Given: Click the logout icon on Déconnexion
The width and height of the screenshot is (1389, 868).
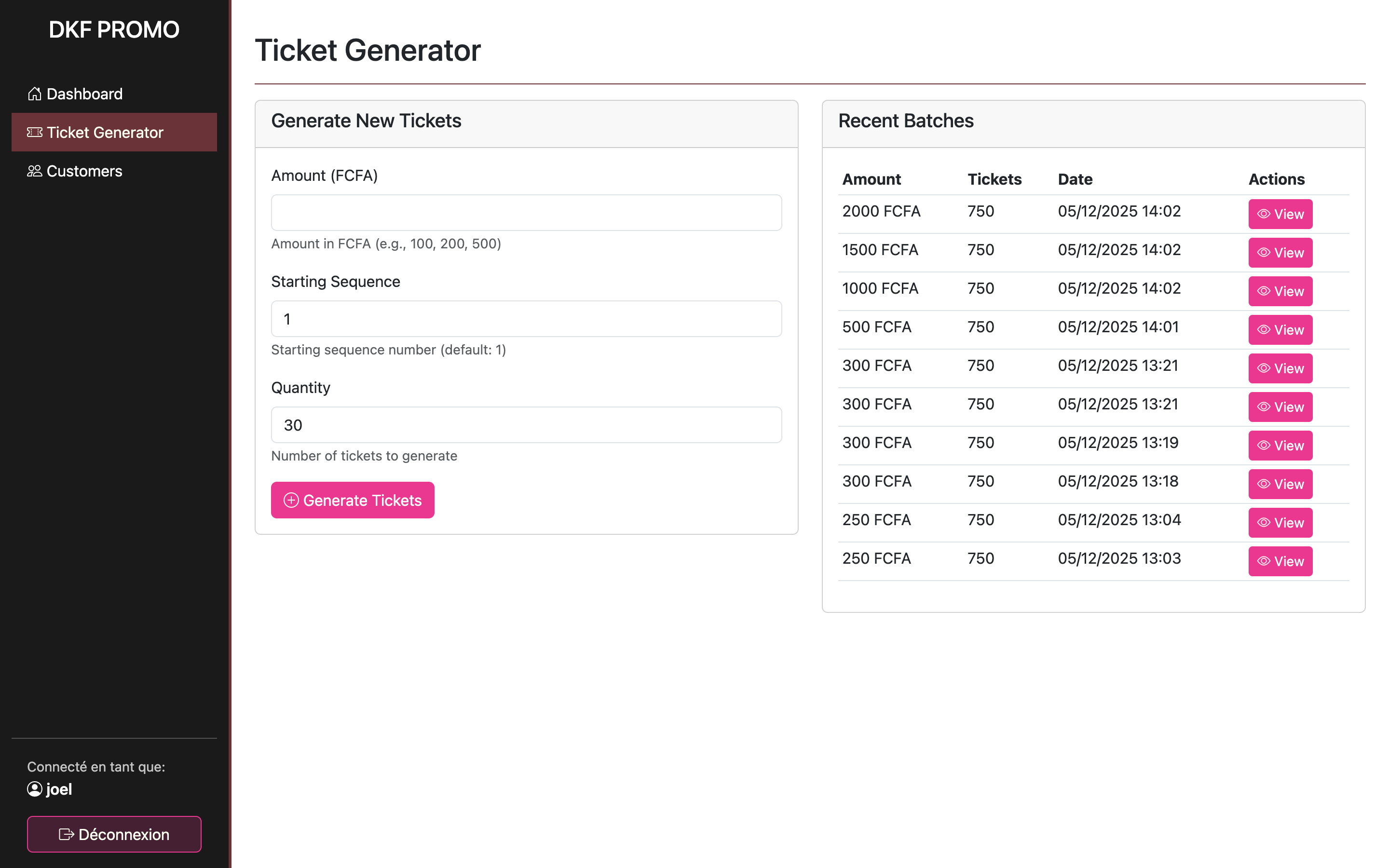Looking at the screenshot, I should pyautogui.click(x=66, y=834).
